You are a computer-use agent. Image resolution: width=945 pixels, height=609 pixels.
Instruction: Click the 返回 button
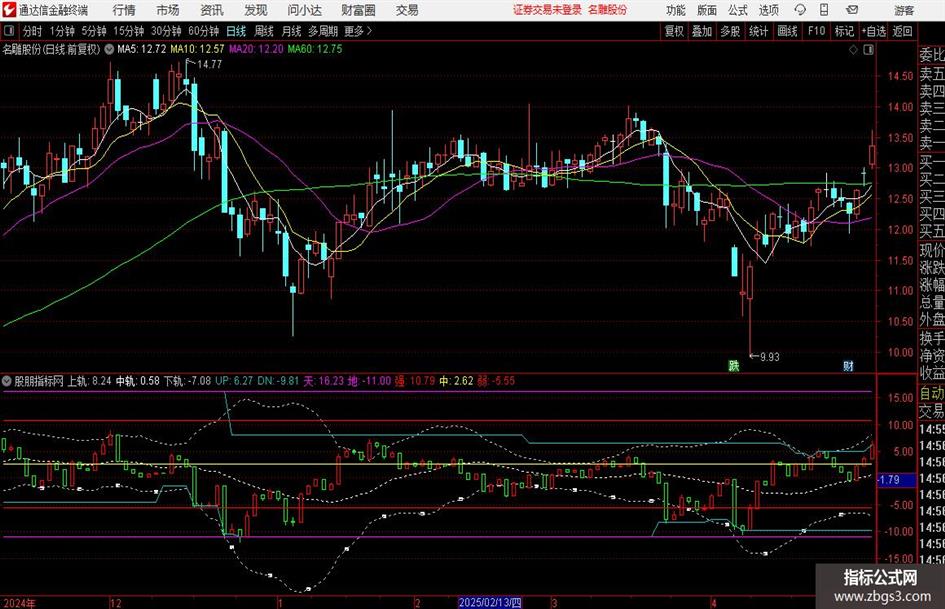pyautogui.click(x=902, y=31)
